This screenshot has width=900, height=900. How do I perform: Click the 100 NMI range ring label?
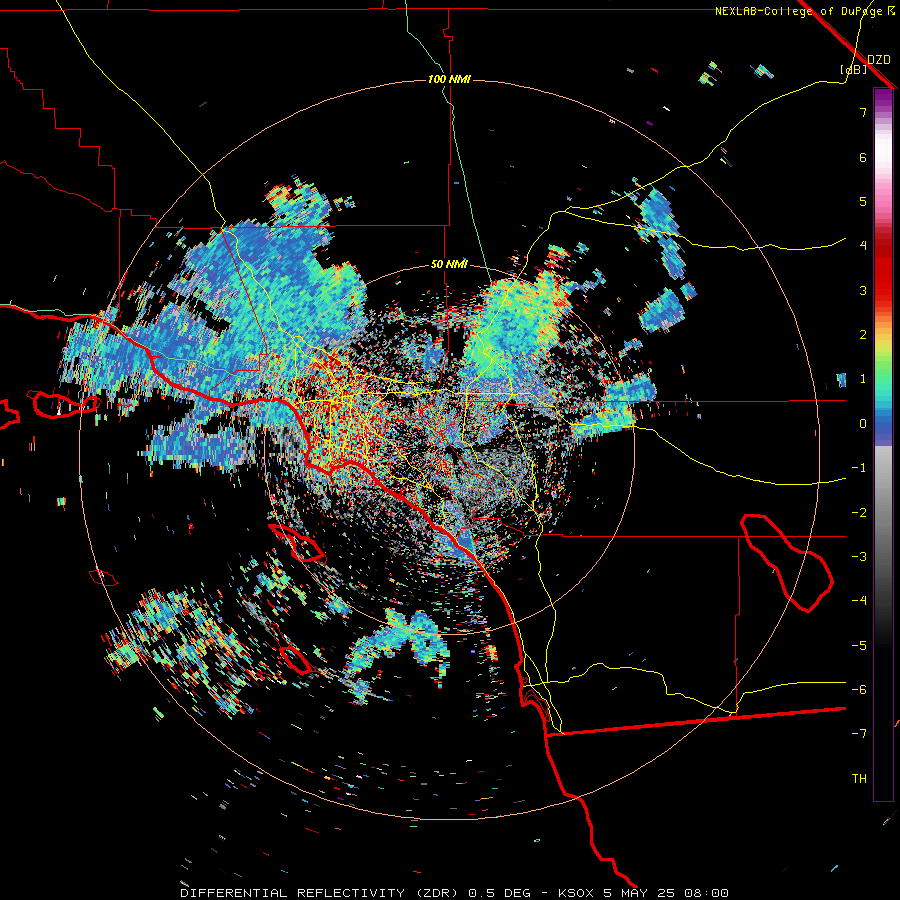click(x=449, y=79)
